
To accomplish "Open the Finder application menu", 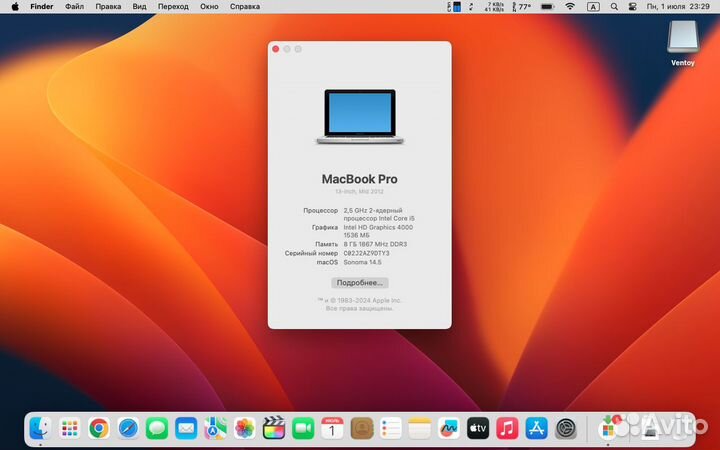I will 42,6.
